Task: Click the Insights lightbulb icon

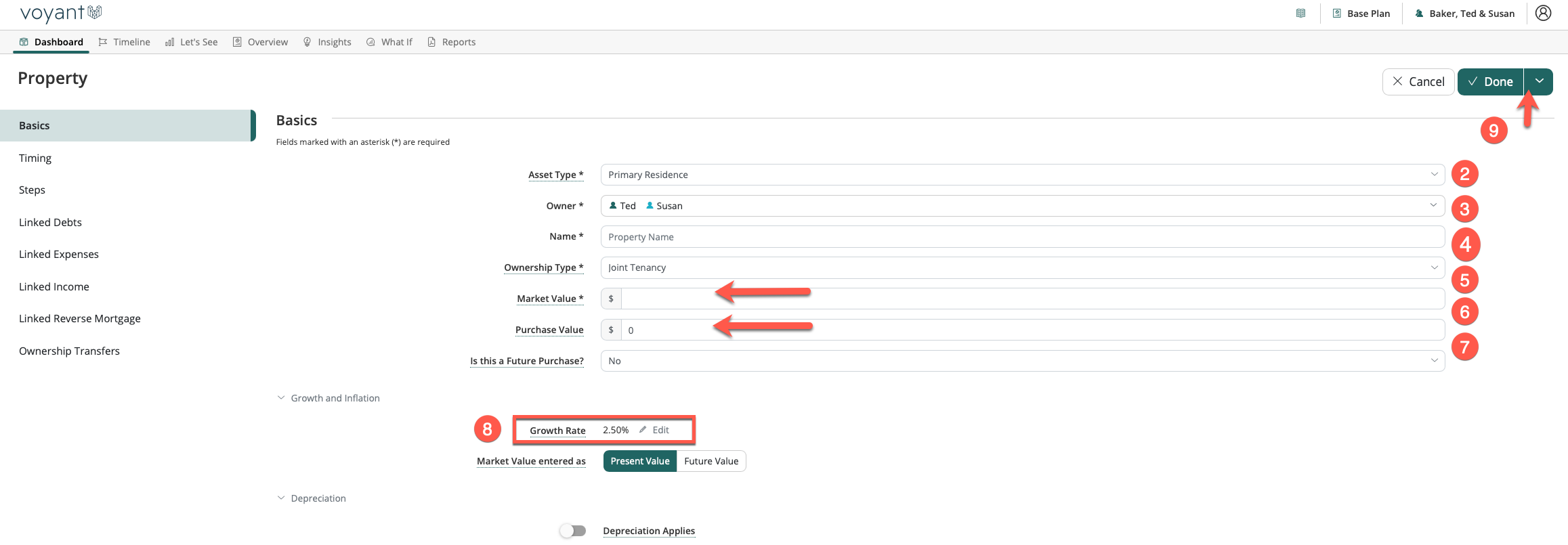Action: pyautogui.click(x=308, y=42)
